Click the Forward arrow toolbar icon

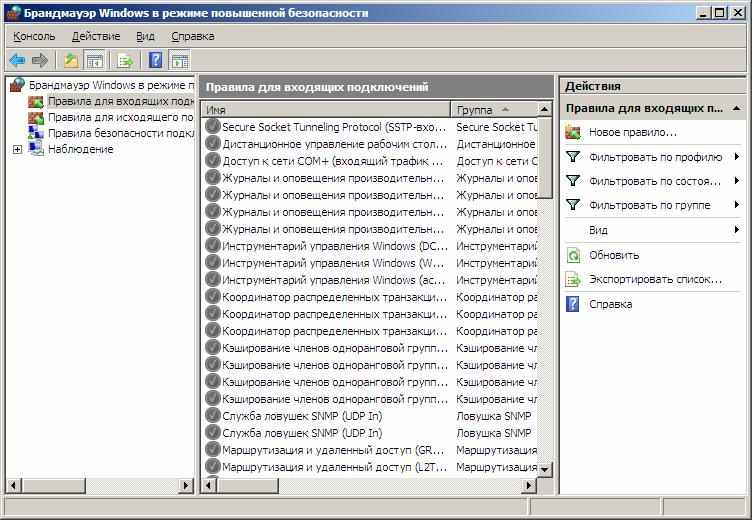coord(40,60)
